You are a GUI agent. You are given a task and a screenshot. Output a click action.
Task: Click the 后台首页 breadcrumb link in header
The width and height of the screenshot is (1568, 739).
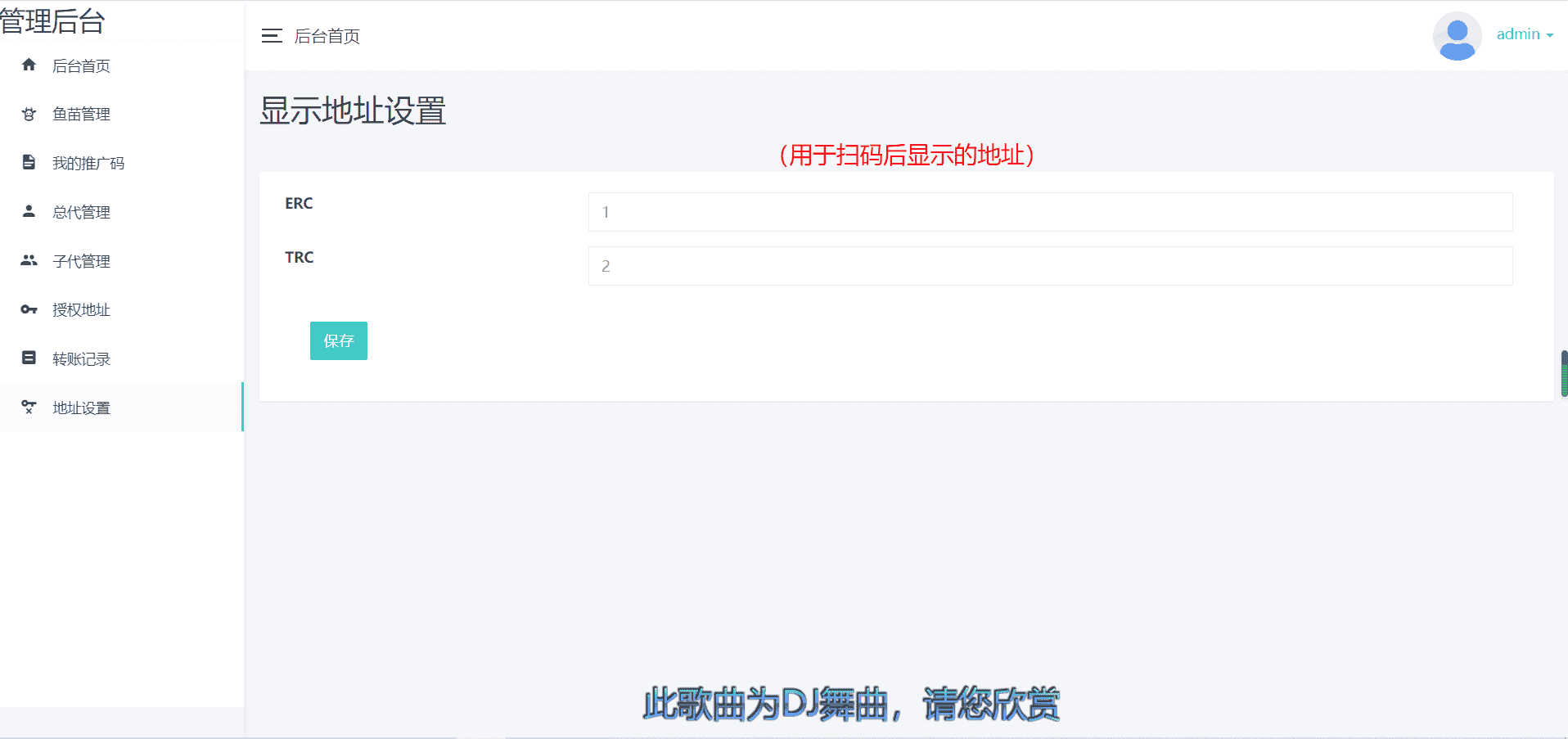327,36
